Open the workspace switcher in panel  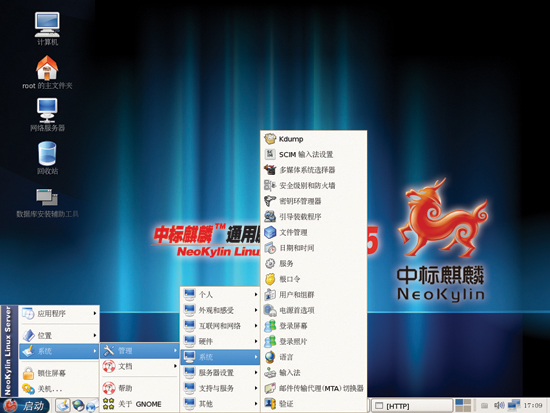click(x=463, y=406)
